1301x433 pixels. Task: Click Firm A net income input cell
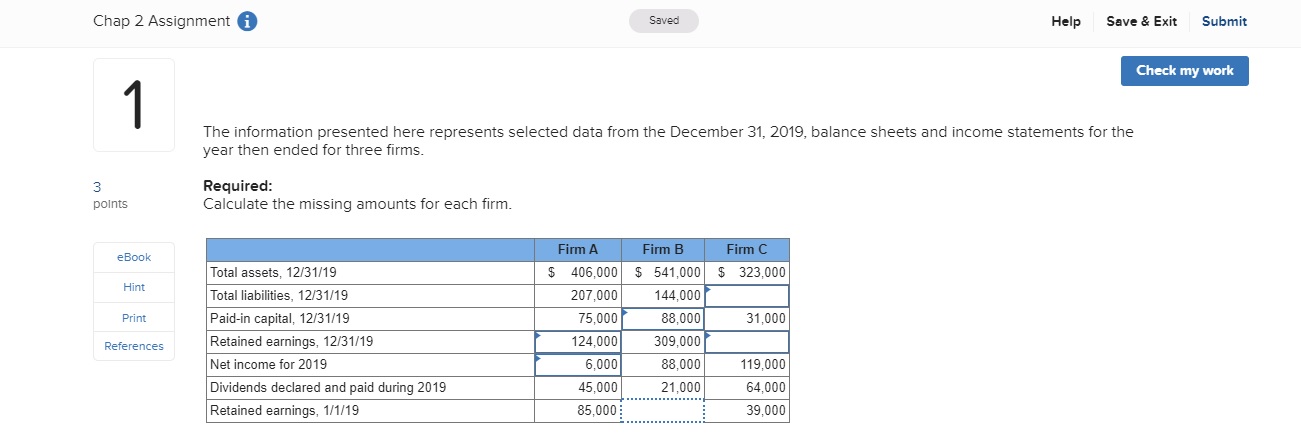tap(577, 365)
